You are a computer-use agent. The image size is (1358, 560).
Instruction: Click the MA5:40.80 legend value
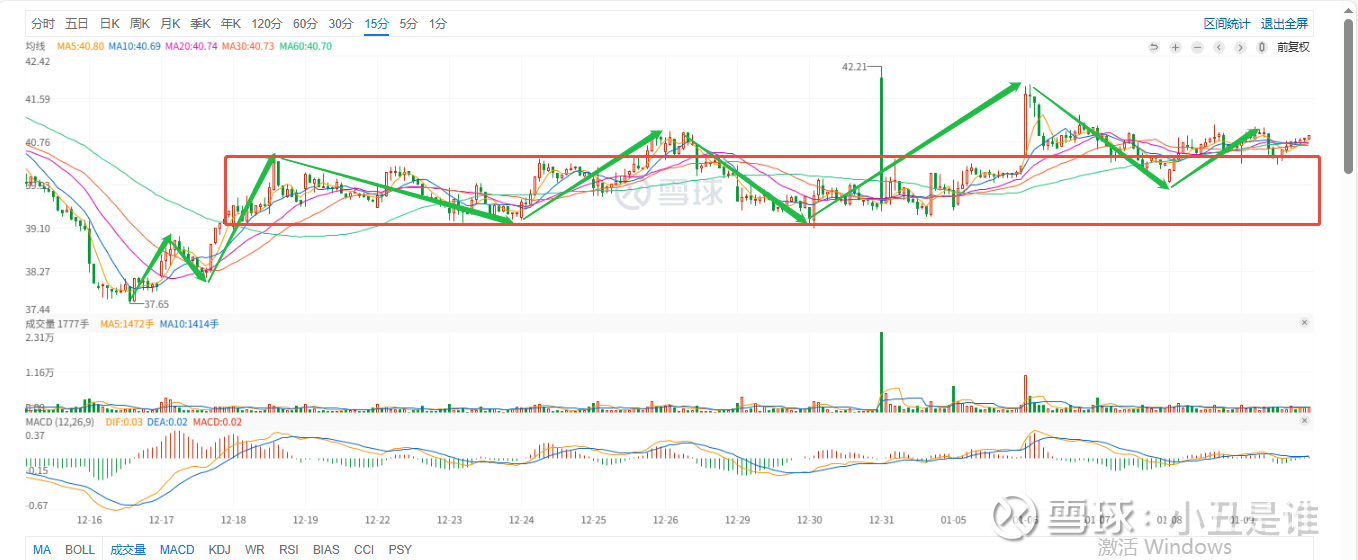(80, 47)
